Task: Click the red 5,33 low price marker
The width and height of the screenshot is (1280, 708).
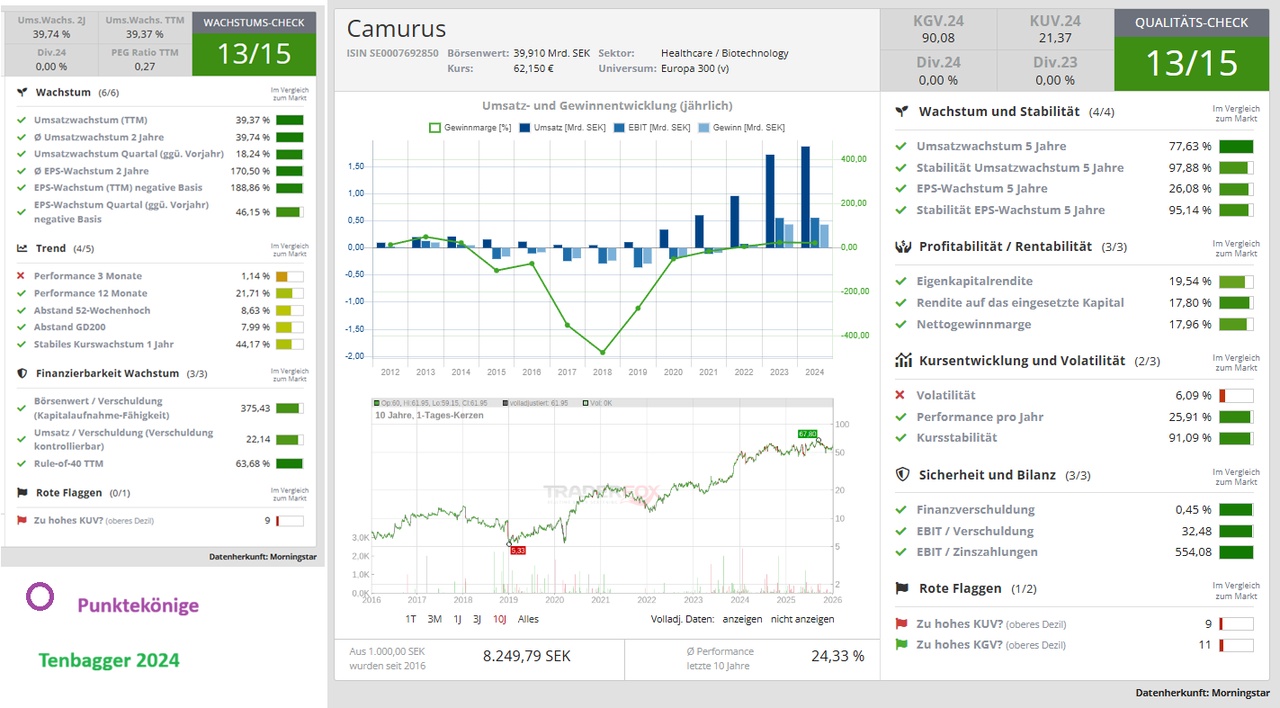Action: coord(518,550)
